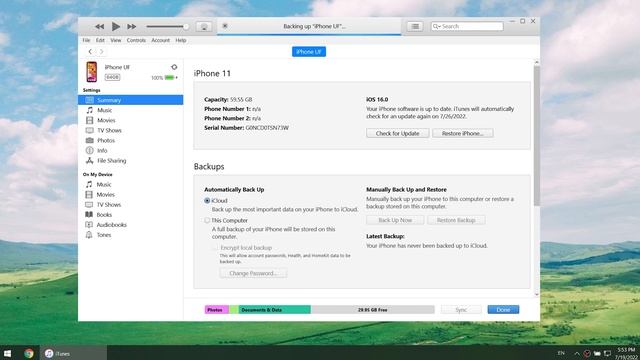This screenshot has width=640, height=360.
Task: Open the AirPlay output button
Action: (204, 27)
